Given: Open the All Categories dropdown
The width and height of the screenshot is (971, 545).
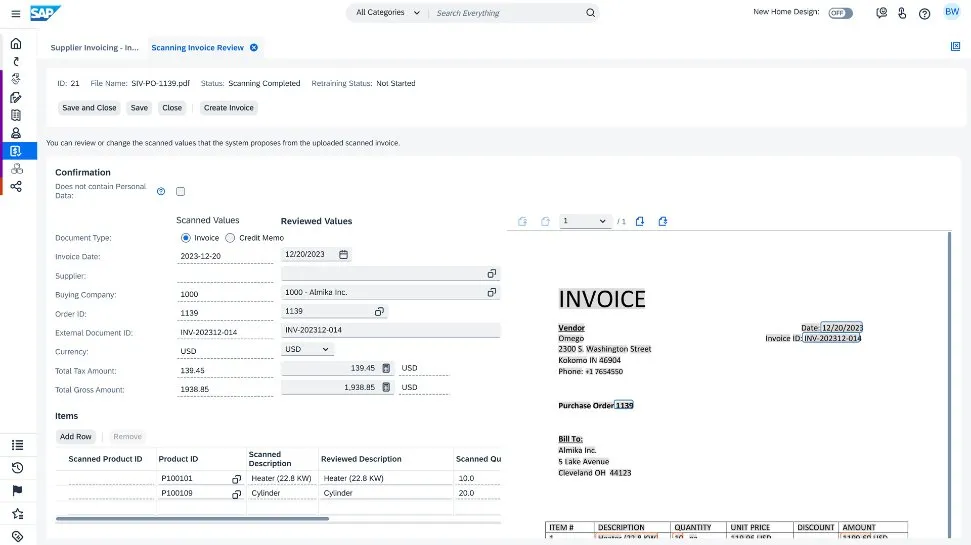Looking at the screenshot, I should 388,12.
